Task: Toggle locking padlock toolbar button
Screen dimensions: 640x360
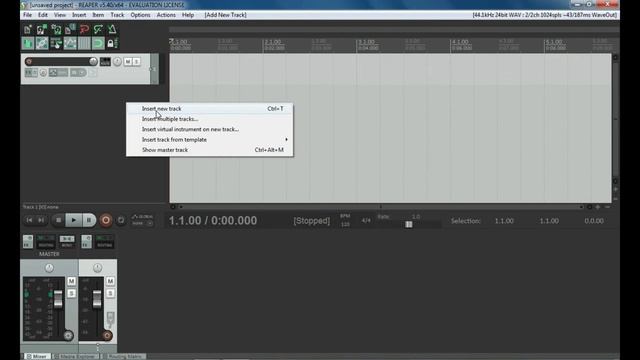Action: [112, 43]
